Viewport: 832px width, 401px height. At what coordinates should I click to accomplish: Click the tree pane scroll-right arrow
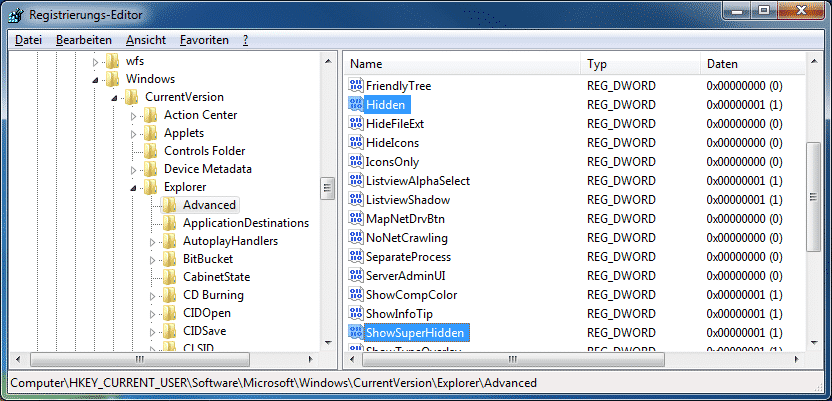tap(311, 359)
